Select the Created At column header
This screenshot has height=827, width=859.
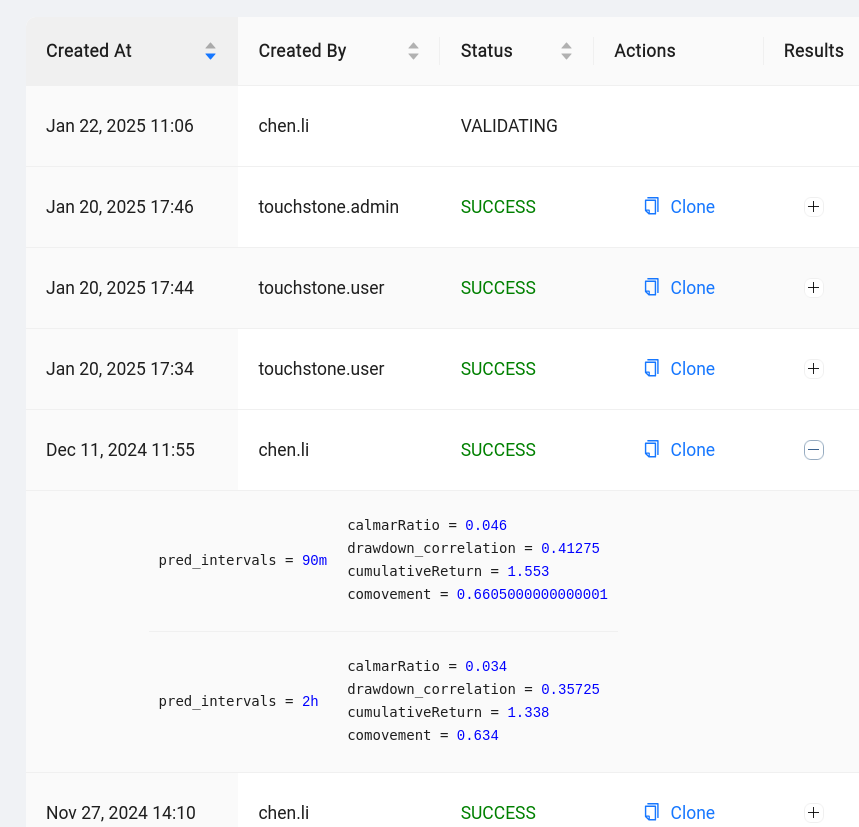click(88, 50)
